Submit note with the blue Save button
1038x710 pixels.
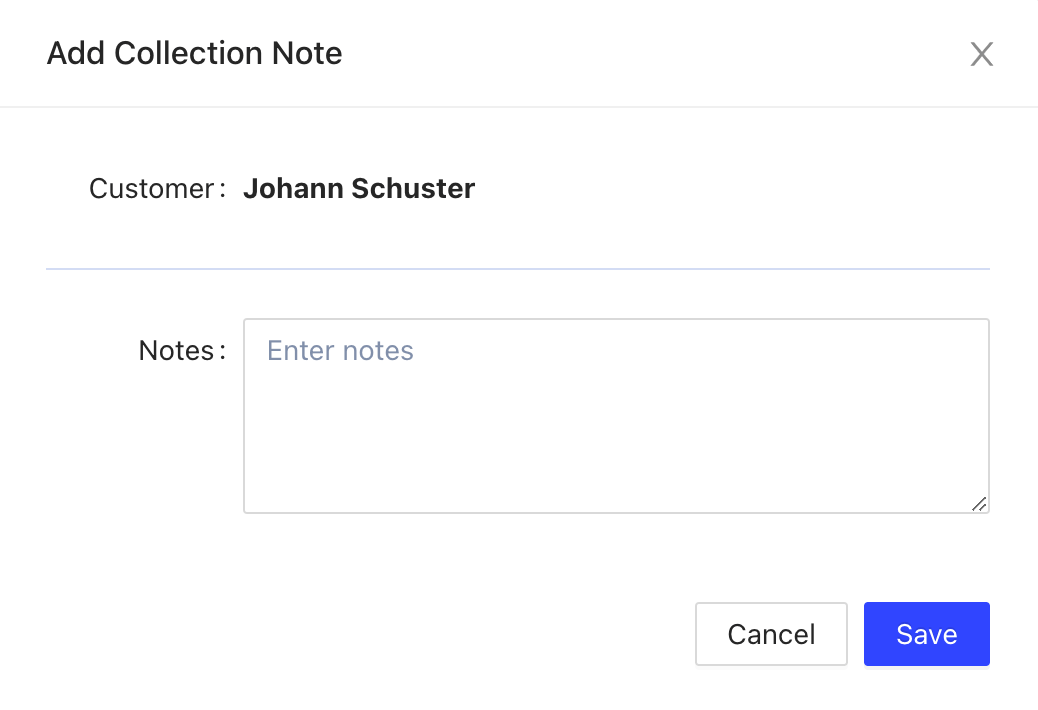pyautogui.click(x=926, y=634)
